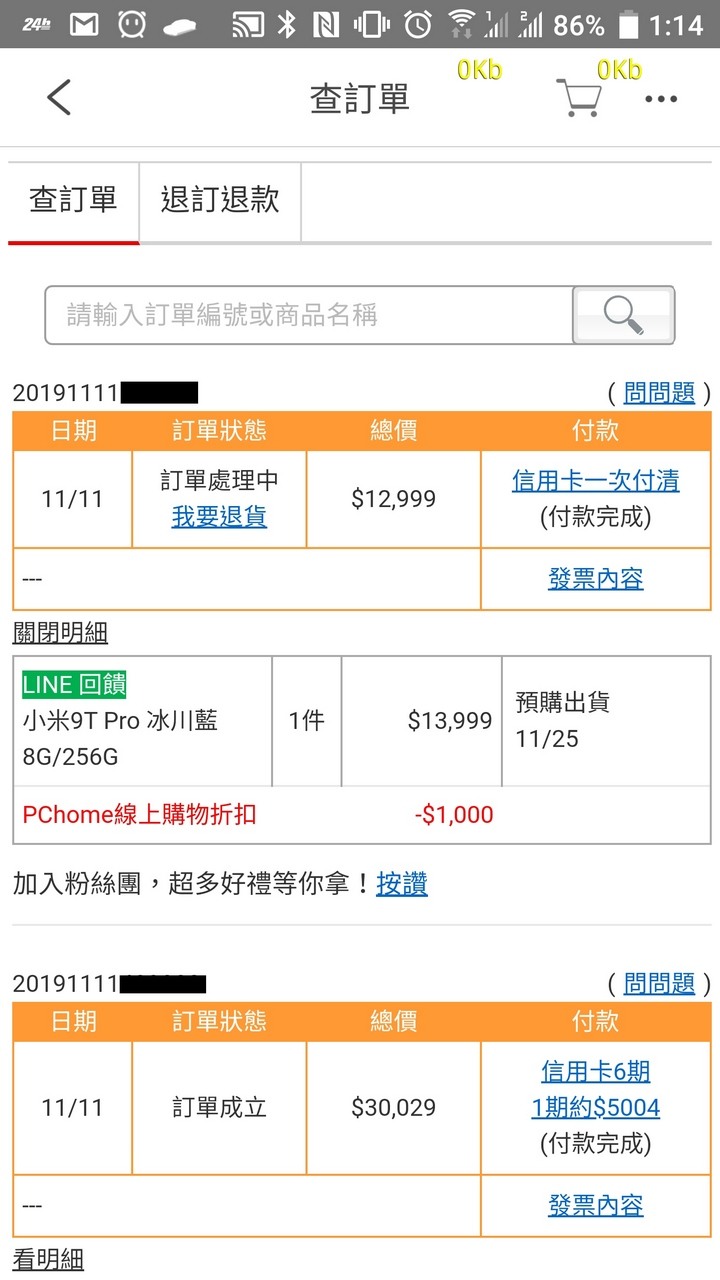Tap the Bluetooth icon in status bar
Screen dimensions: 720x1280
[287, 24]
